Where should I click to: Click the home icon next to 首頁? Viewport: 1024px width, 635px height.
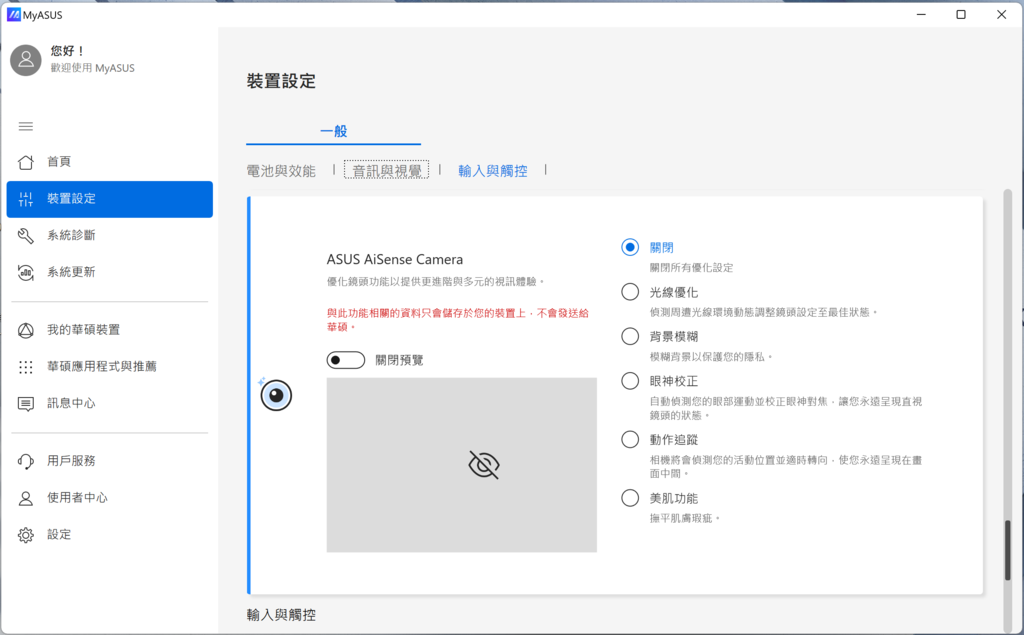[x=25, y=161]
